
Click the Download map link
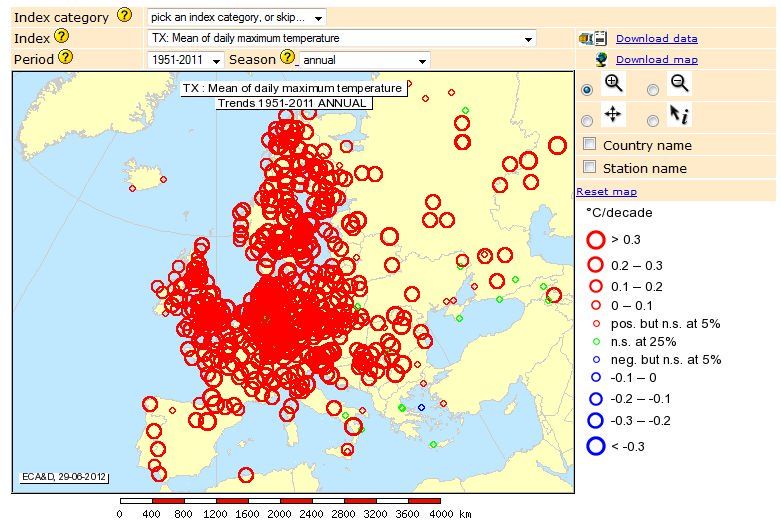(656, 60)
